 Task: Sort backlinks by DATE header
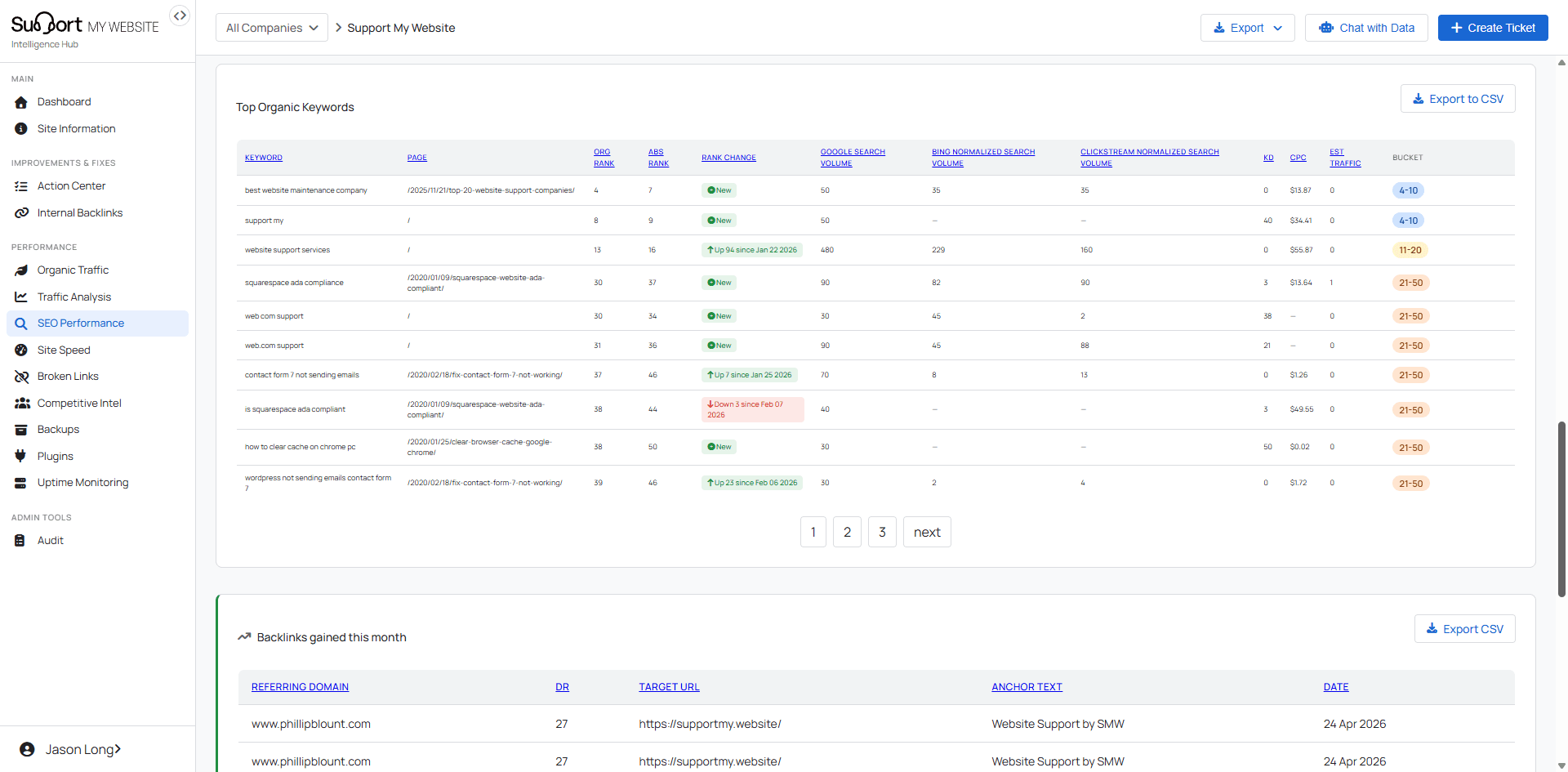click(1336, 687)
